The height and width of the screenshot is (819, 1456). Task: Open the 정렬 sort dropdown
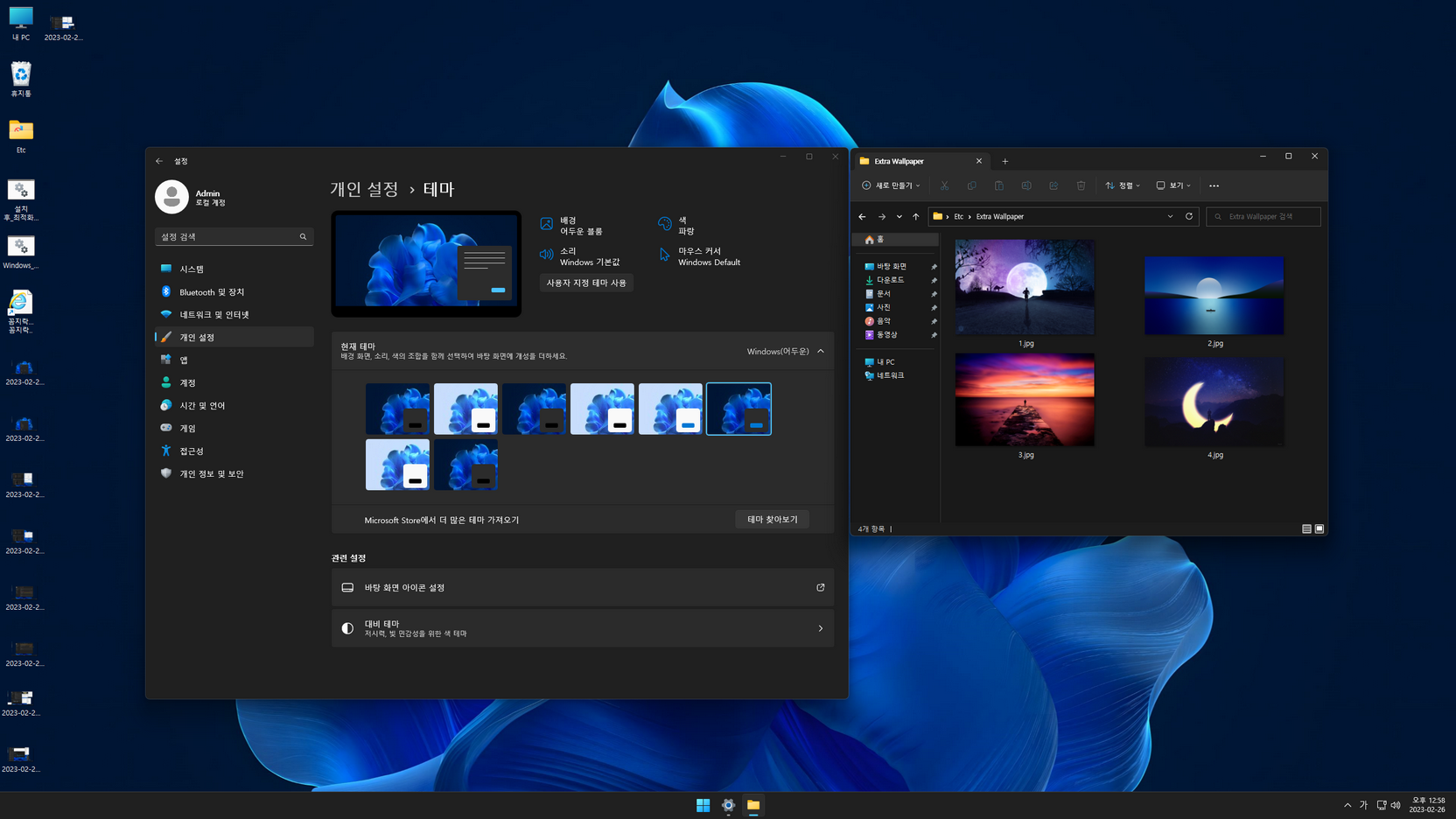pyautogui.click(x=1123, y=185)
